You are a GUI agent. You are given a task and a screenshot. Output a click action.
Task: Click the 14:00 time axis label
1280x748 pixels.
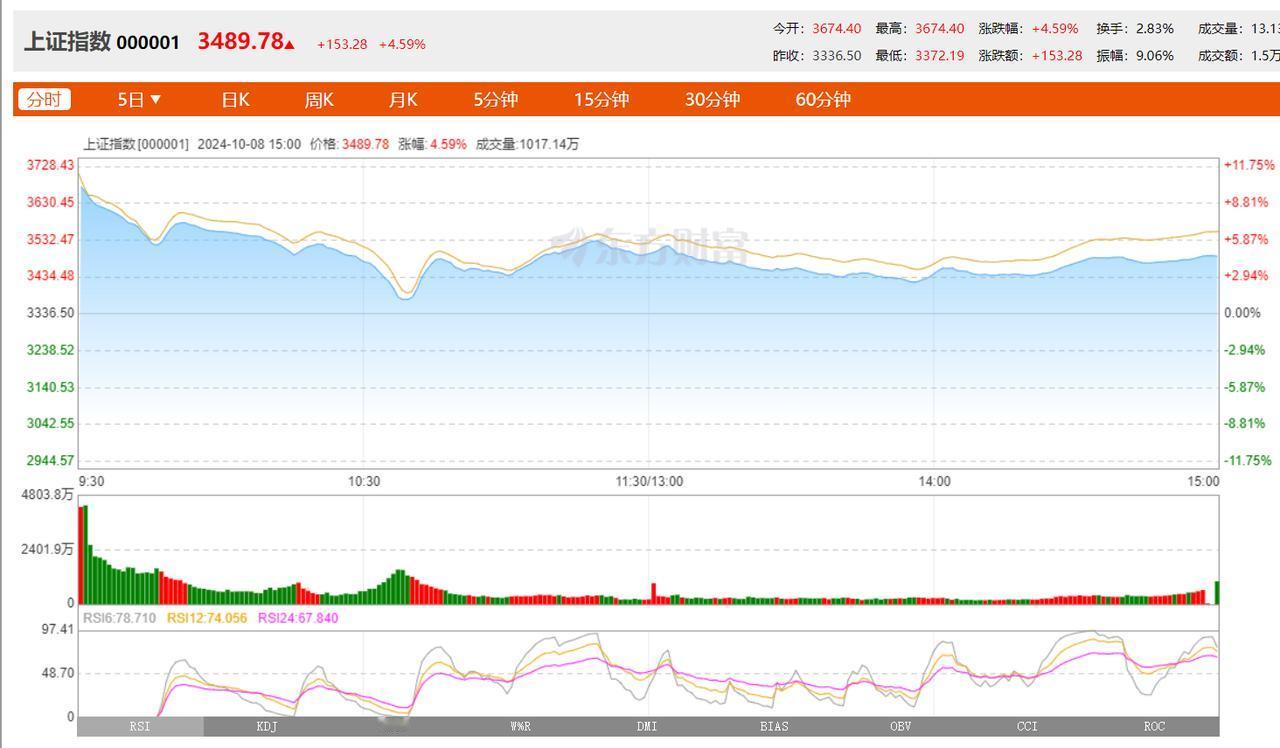[x=934, y=481]
